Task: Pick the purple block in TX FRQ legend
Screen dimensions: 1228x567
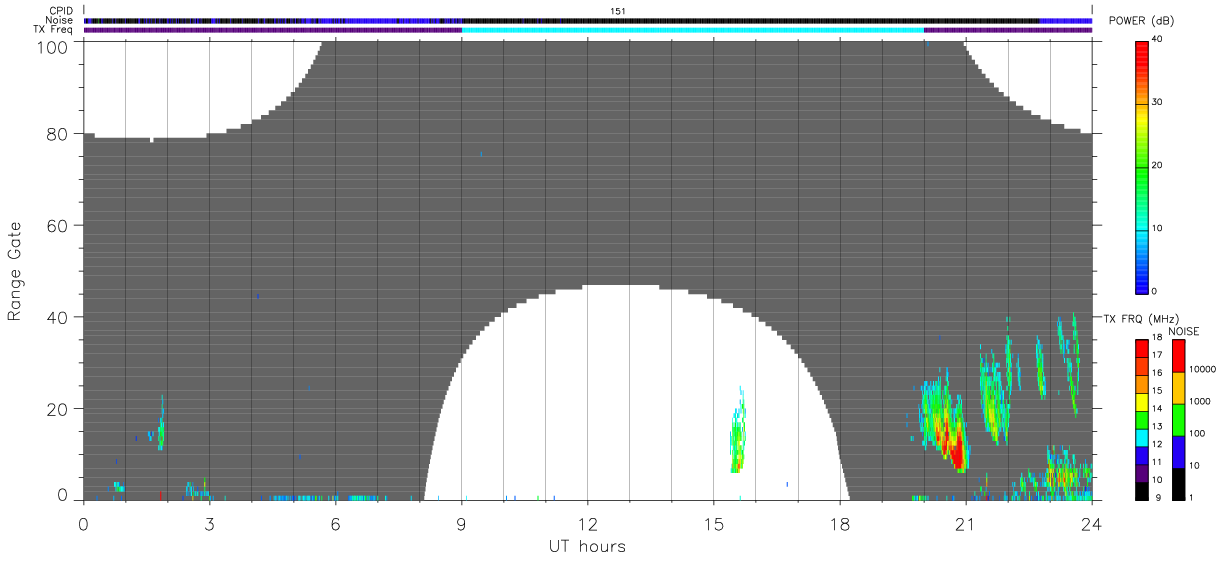Action: pos(1141,474)
